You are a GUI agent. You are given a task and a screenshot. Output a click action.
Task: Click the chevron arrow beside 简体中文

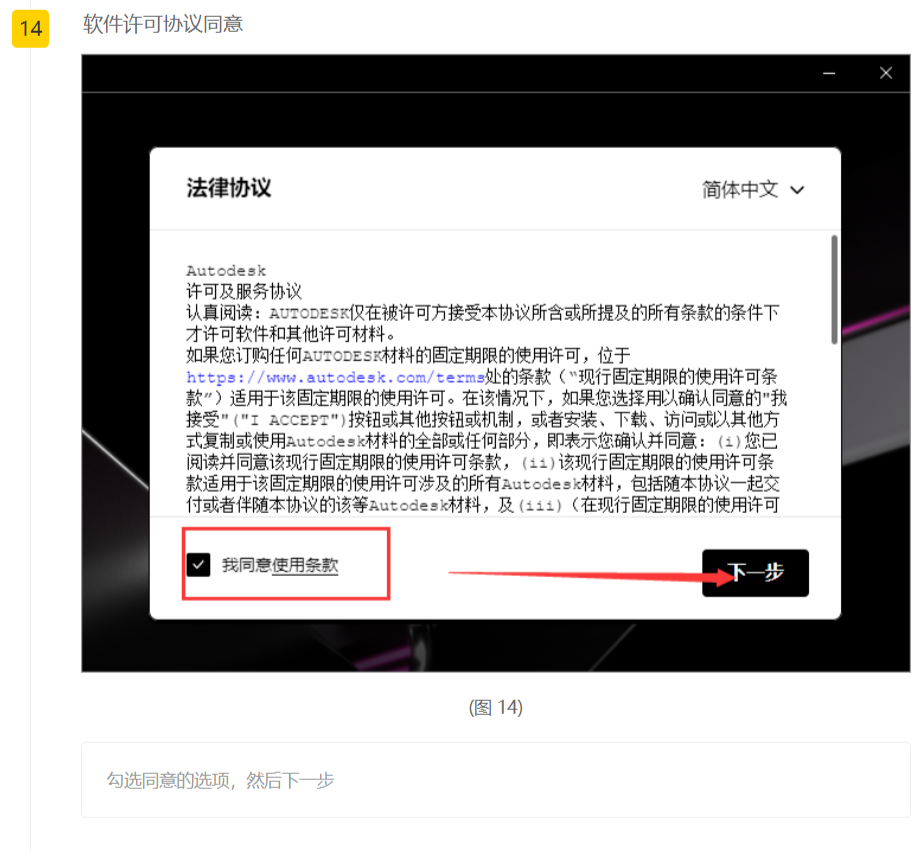pyautogui.click(x=797, y=190)
